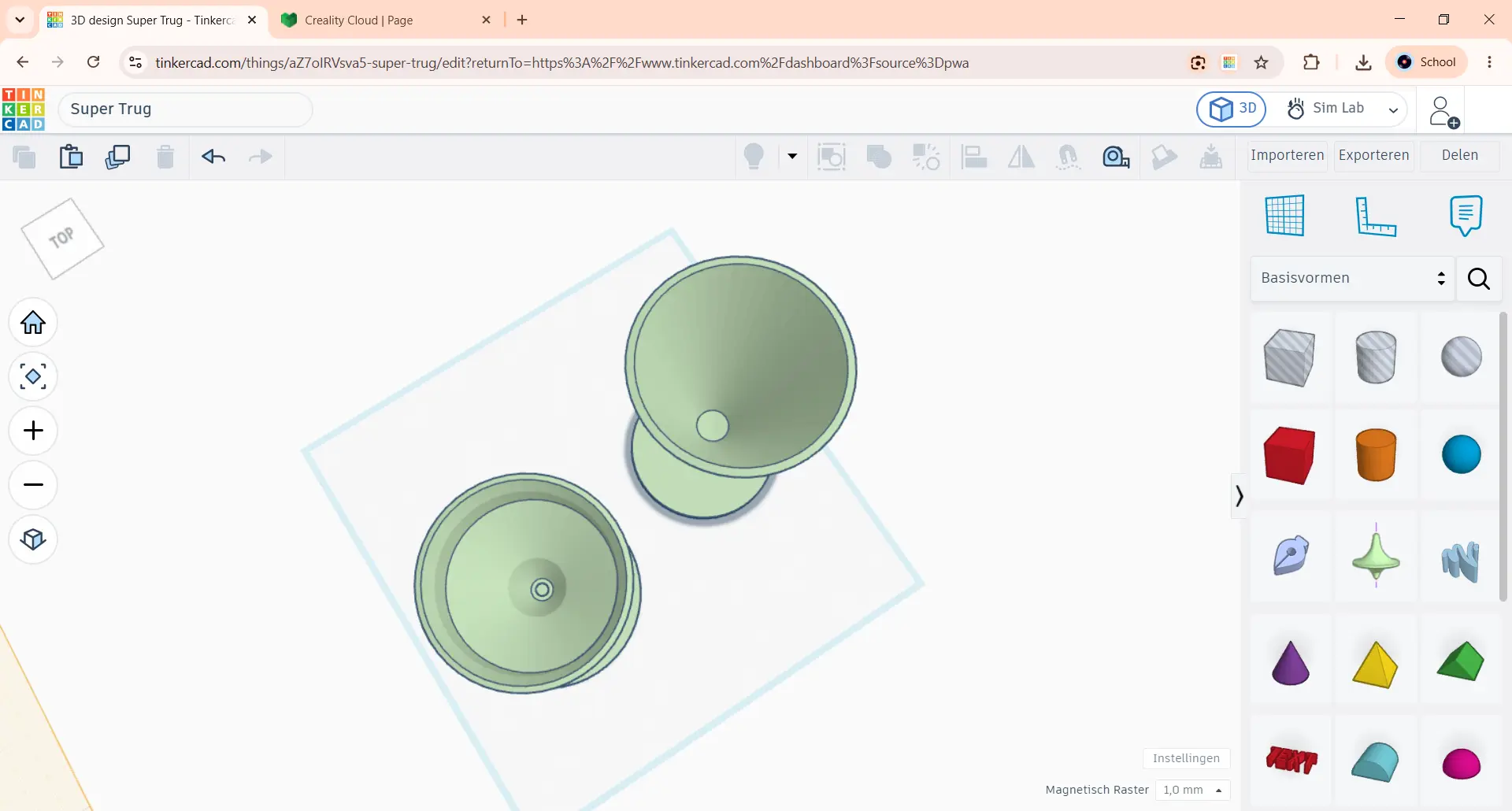Open the lightbulb visibility dropdown arrow

click(792, 156)
